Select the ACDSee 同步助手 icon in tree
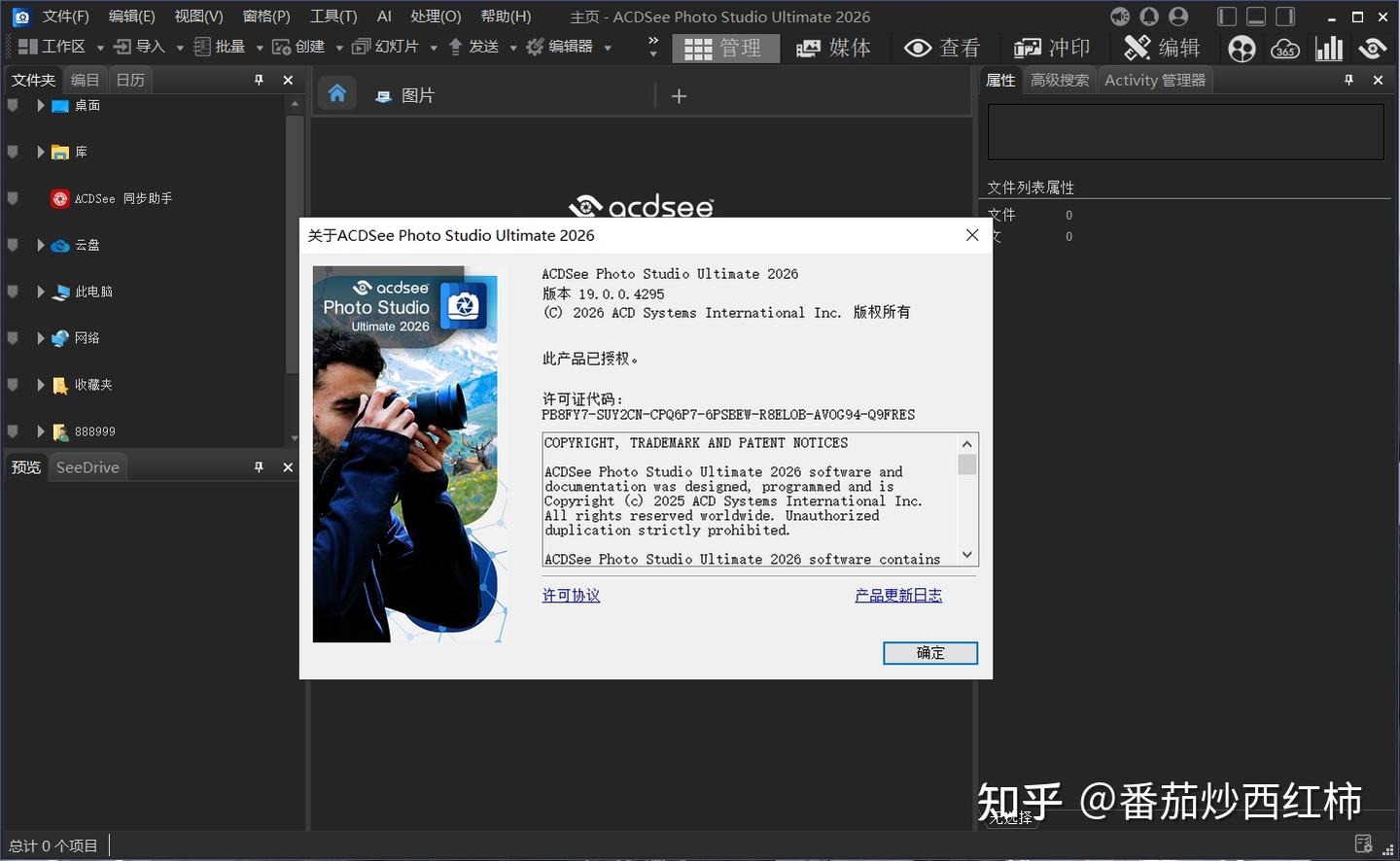1400x861 pixels. (x=60, y=198)
